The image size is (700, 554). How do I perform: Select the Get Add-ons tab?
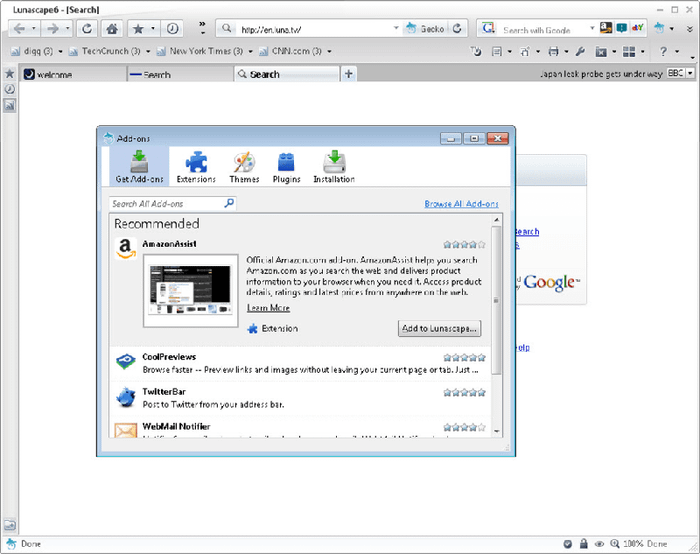[139, 167]
